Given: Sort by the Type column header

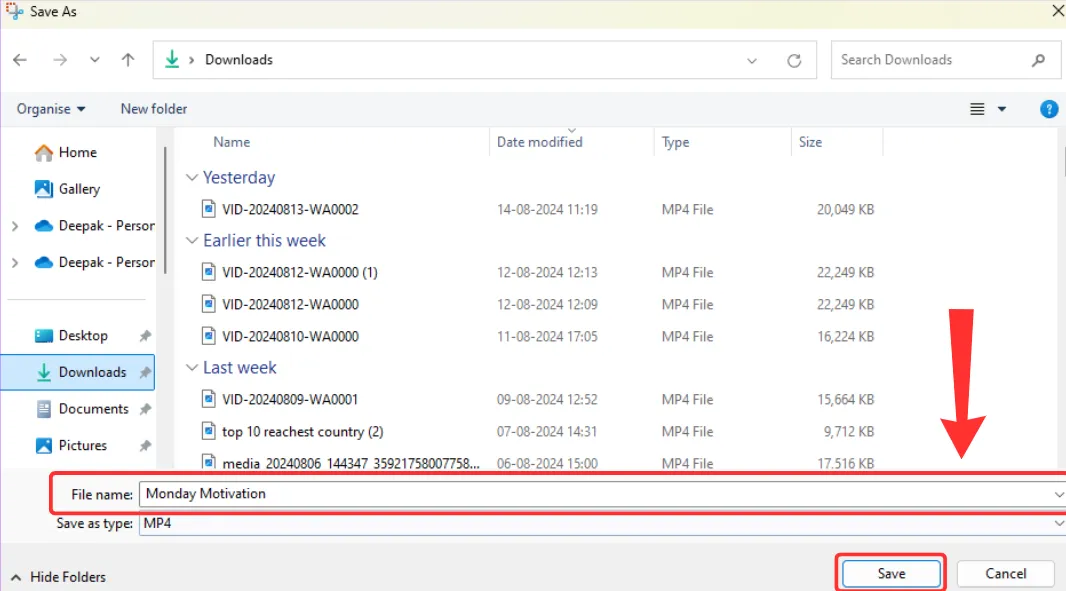Looking at the screenshot, I should [675, 142].
